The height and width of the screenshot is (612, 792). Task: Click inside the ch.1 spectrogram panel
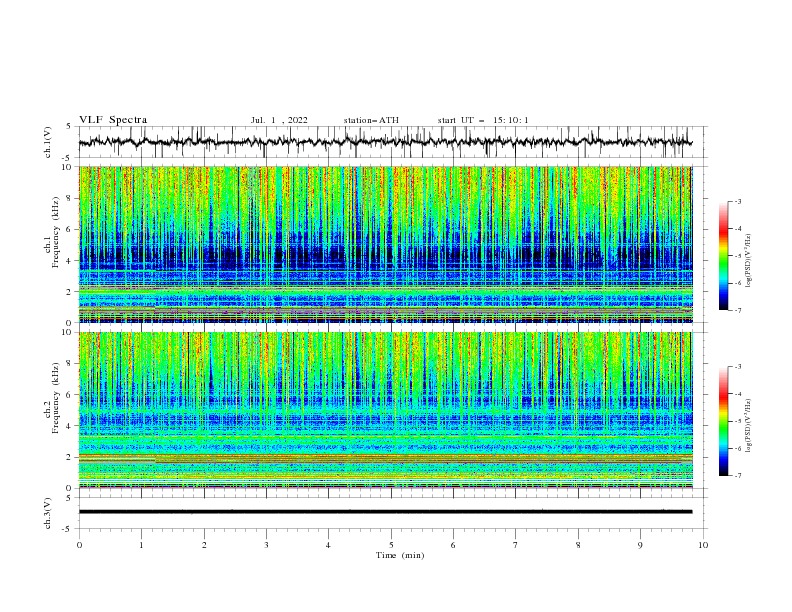point(386,244)
